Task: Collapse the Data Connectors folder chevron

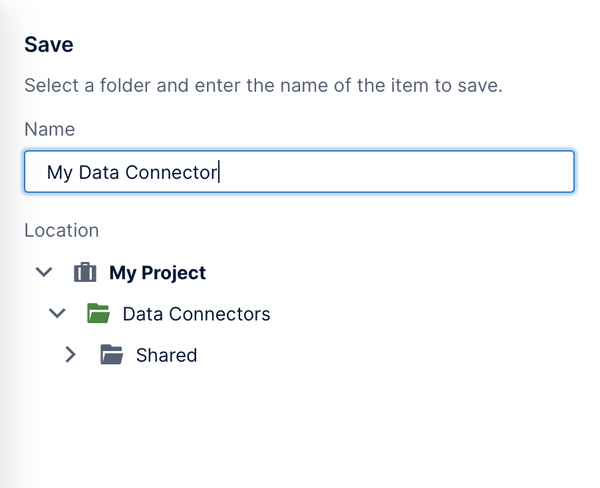Action: 57,313
